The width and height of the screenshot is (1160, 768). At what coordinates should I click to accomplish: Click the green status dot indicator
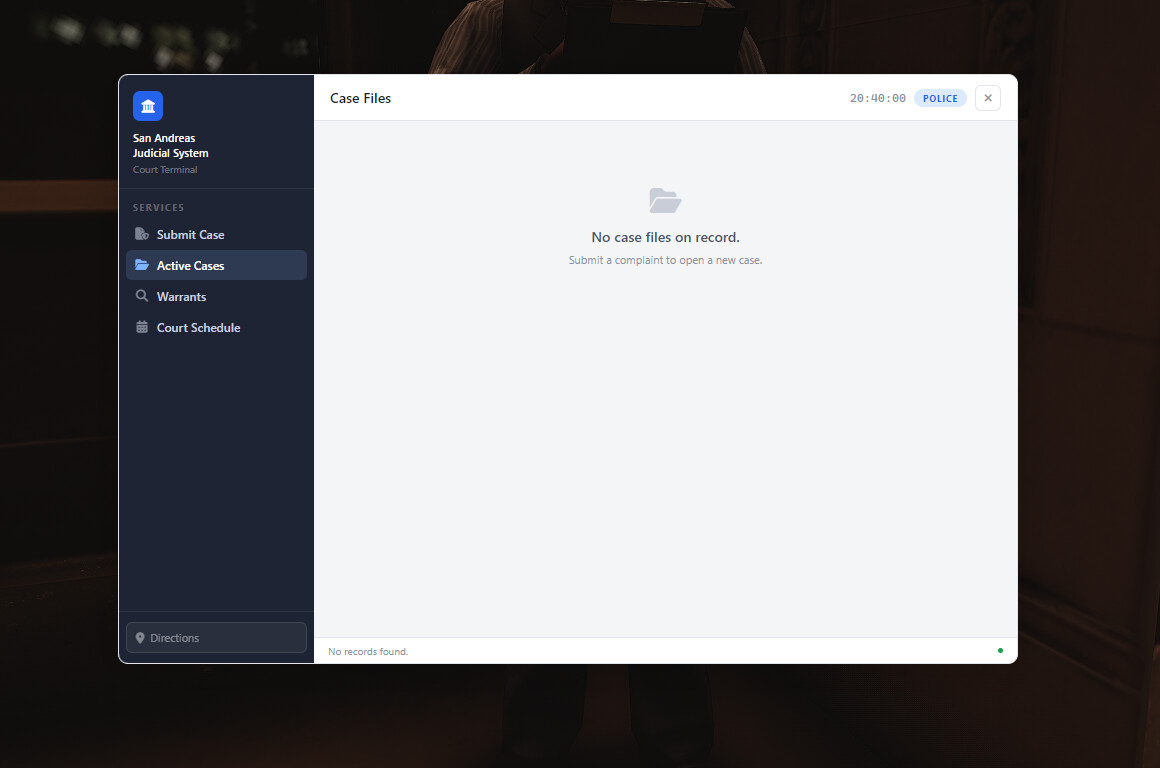[x=1000, y=651]
